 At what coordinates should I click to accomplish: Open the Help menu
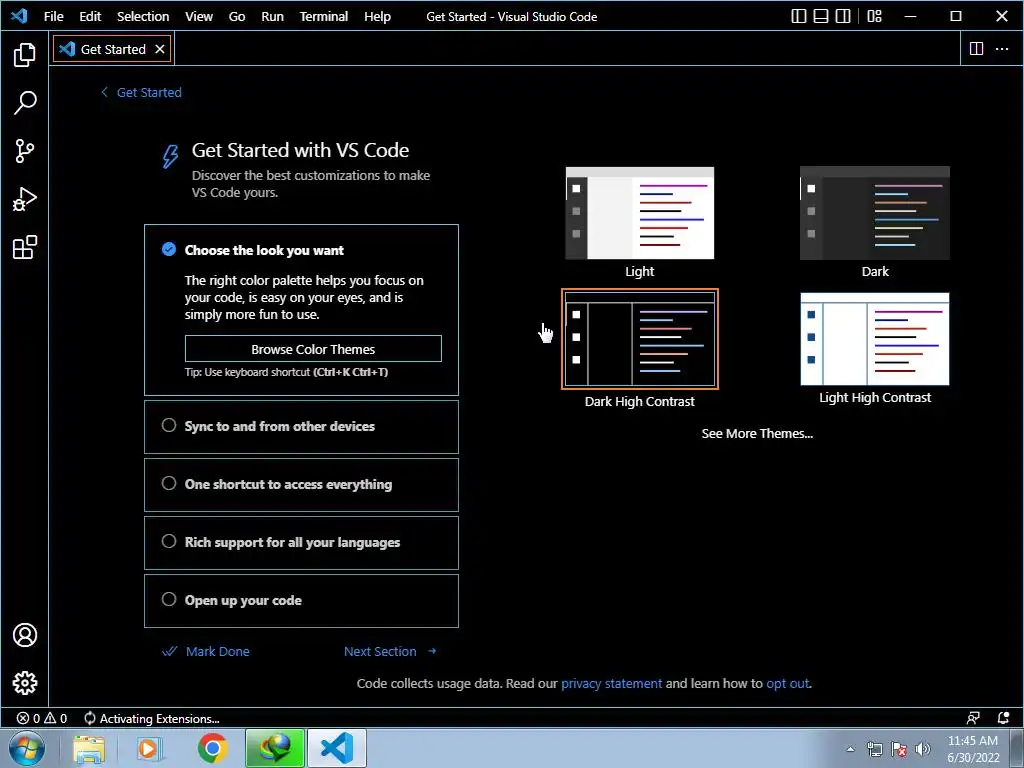coord(377,16)
